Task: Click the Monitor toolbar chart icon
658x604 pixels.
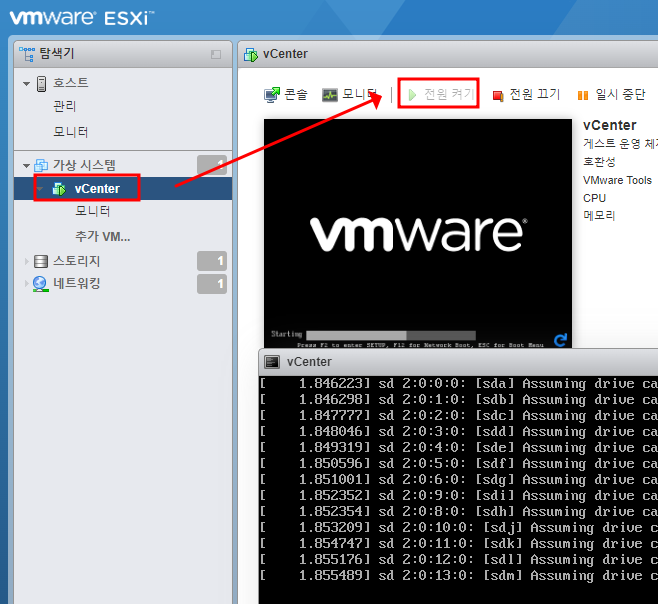Action: pos(330,95)
